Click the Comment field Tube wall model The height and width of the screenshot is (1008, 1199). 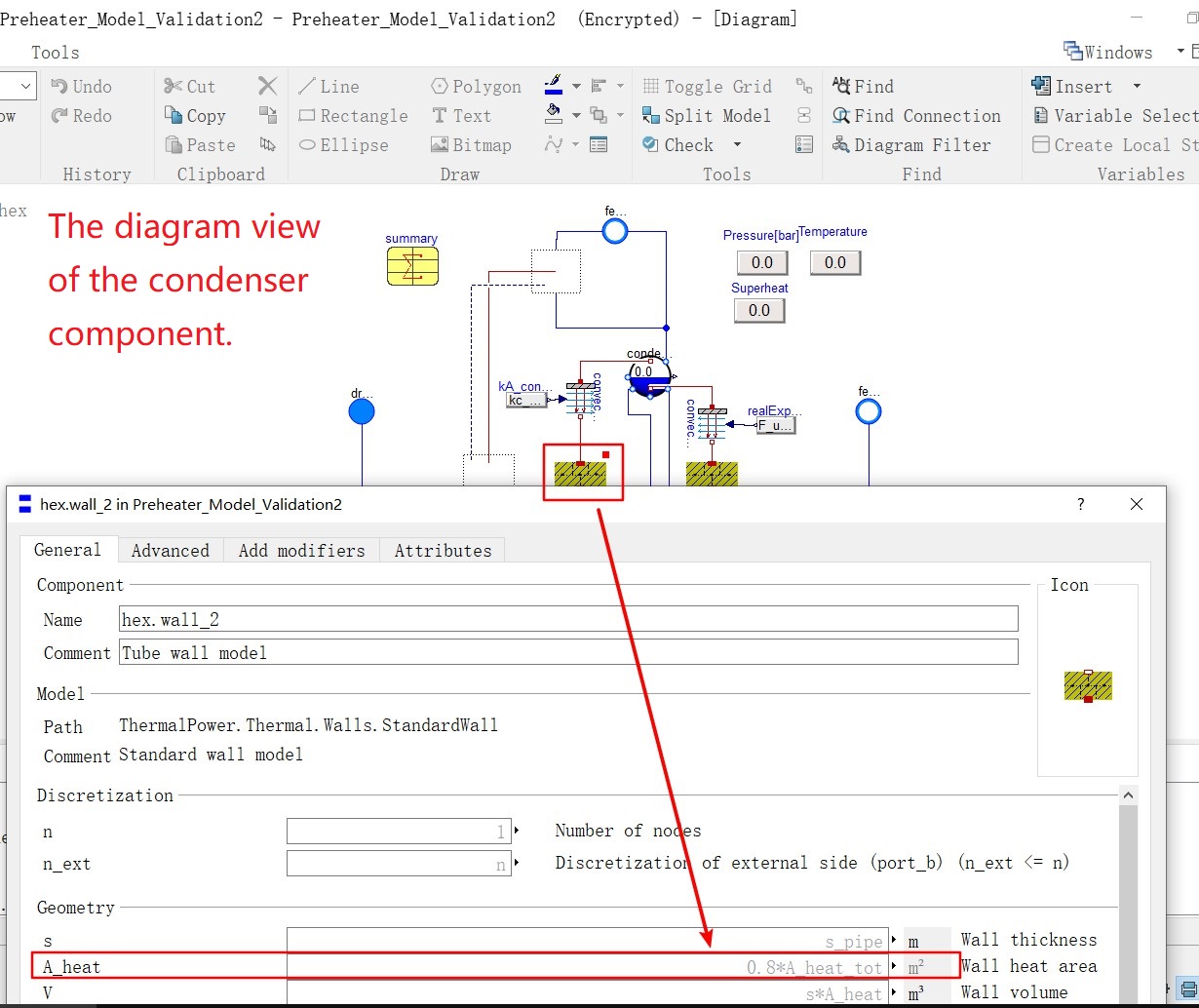coord(568,652)
